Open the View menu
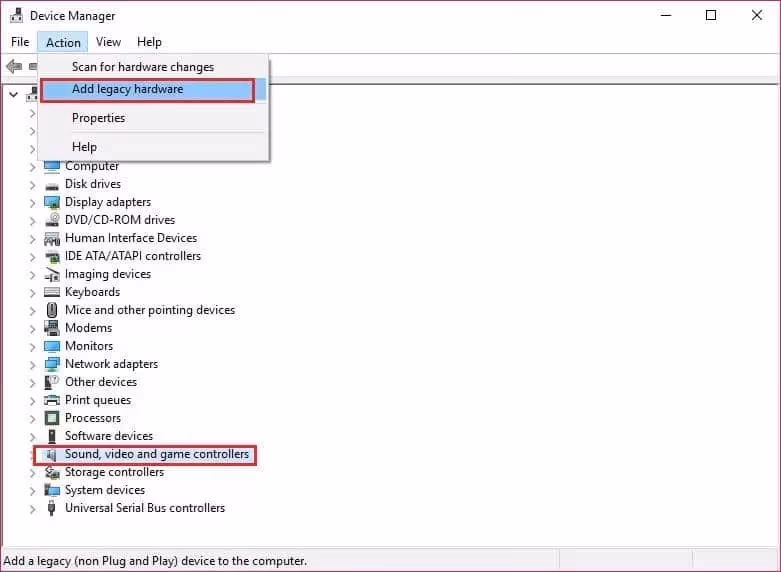 [108, 42]
